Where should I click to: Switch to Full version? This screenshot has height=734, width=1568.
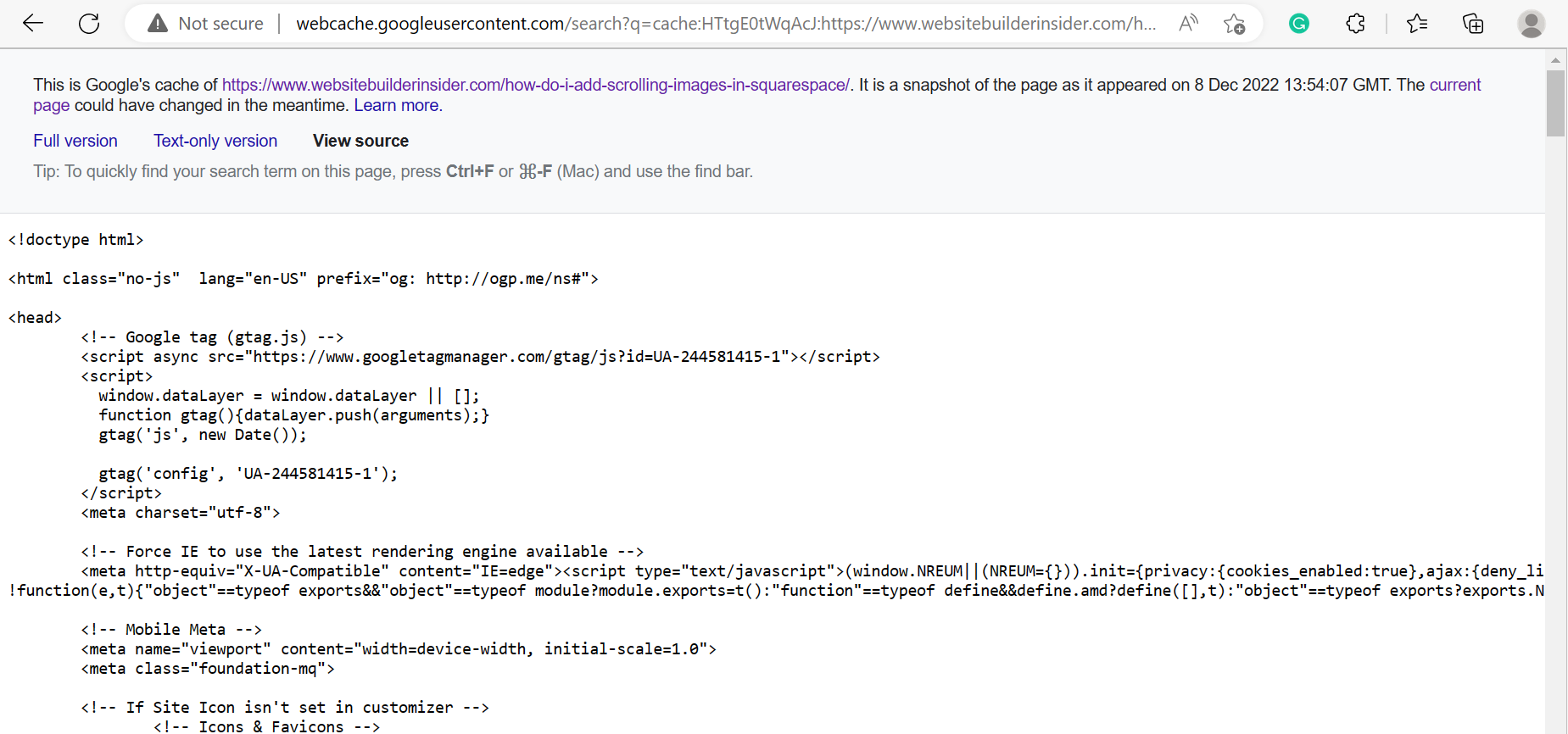click(75, 141)
